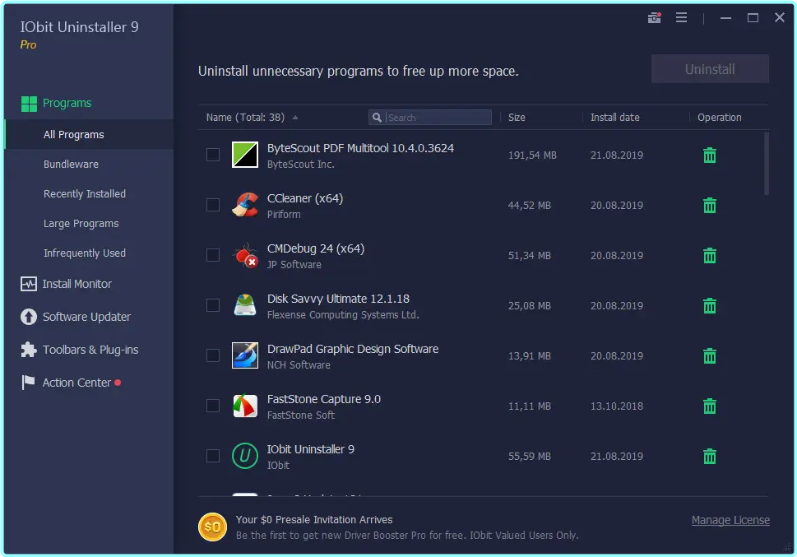Minimize the IObit Uninstaller window
This screenshot has width=797, height=557.
(725, 18)
